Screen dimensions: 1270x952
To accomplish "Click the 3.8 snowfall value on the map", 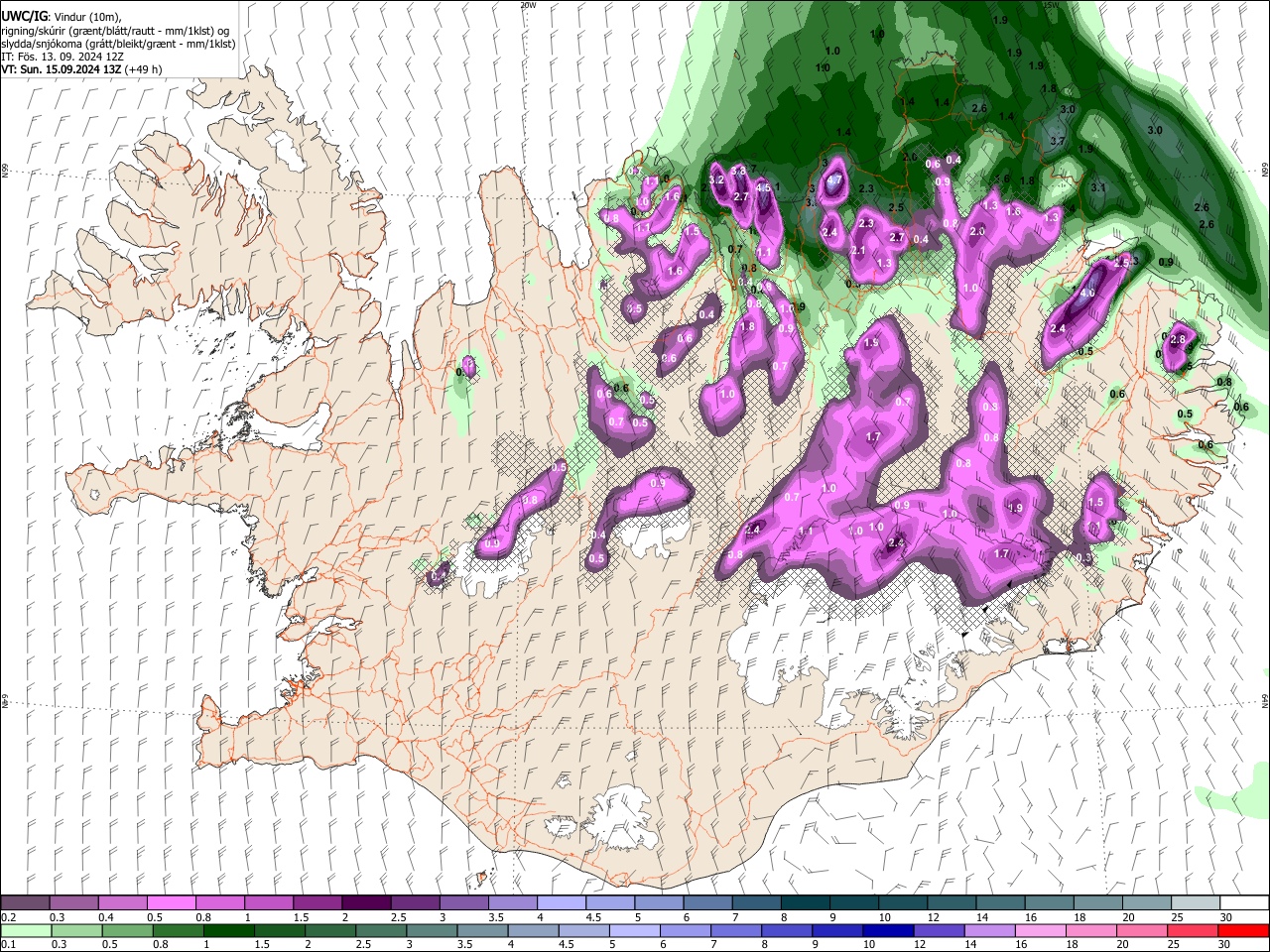I will [x=738, y=172].
